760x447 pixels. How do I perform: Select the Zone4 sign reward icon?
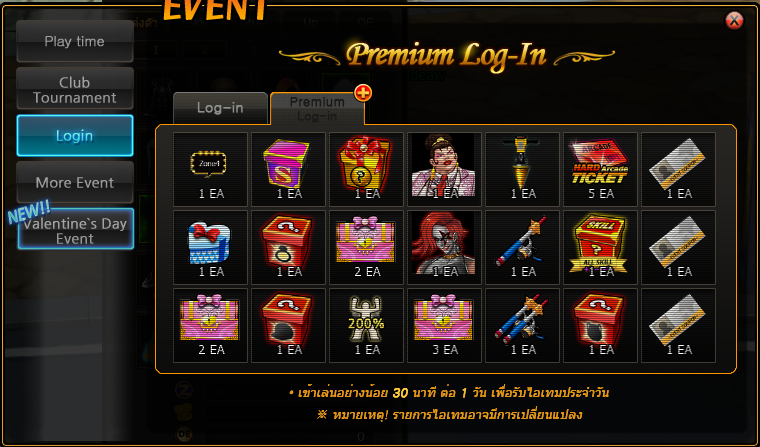pos(210,169)
